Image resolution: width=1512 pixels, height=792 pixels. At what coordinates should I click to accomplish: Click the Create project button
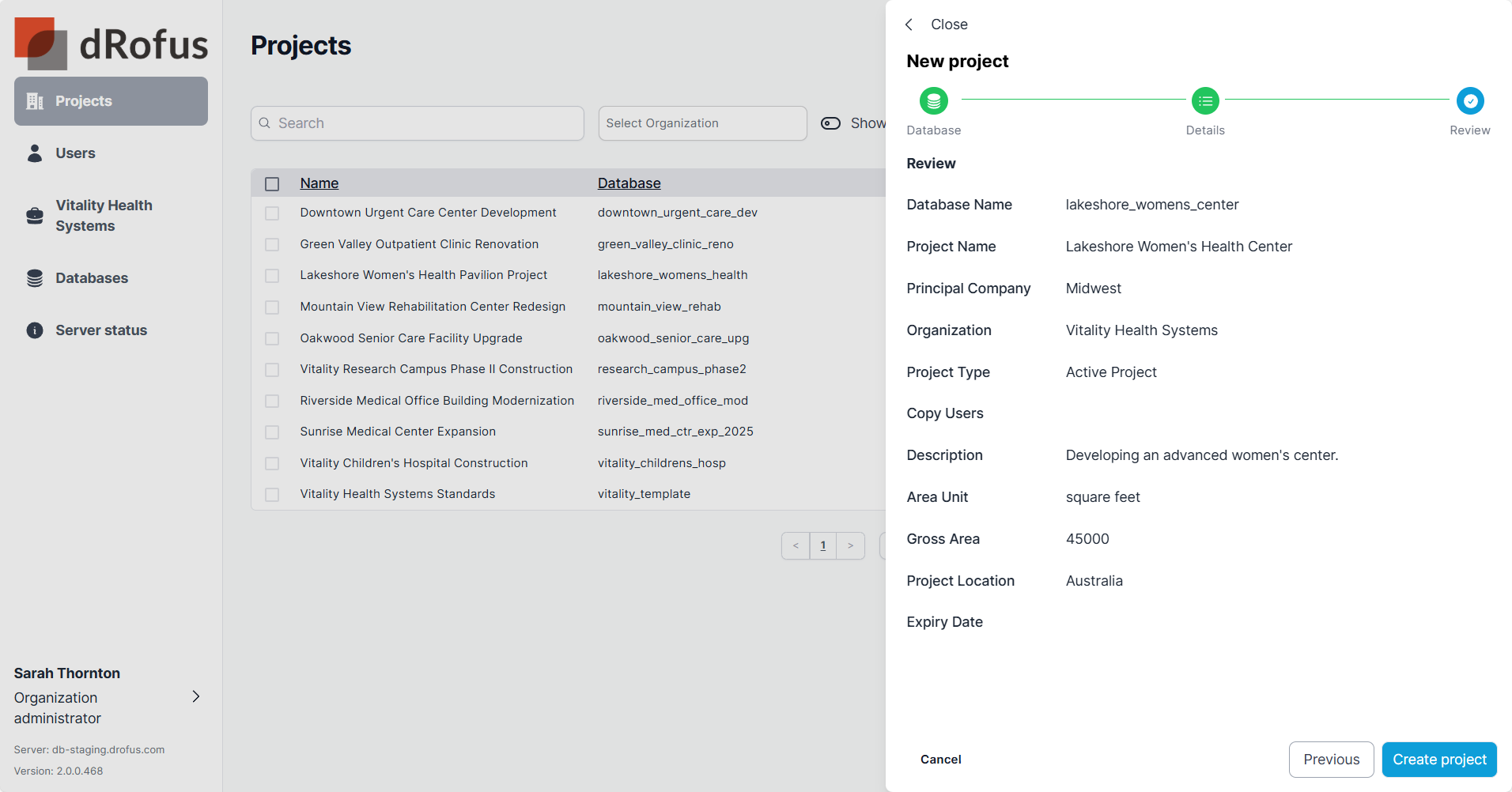[1438, 760]
